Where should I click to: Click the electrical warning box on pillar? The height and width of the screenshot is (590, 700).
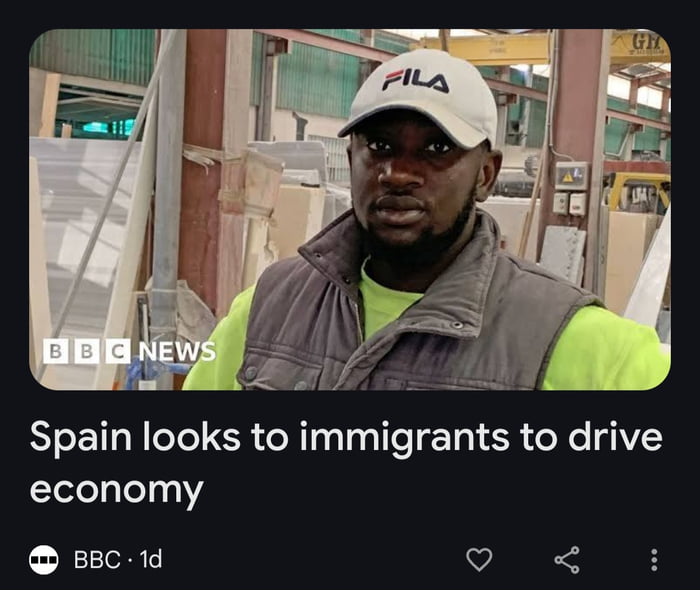click(x=571, y=176)
